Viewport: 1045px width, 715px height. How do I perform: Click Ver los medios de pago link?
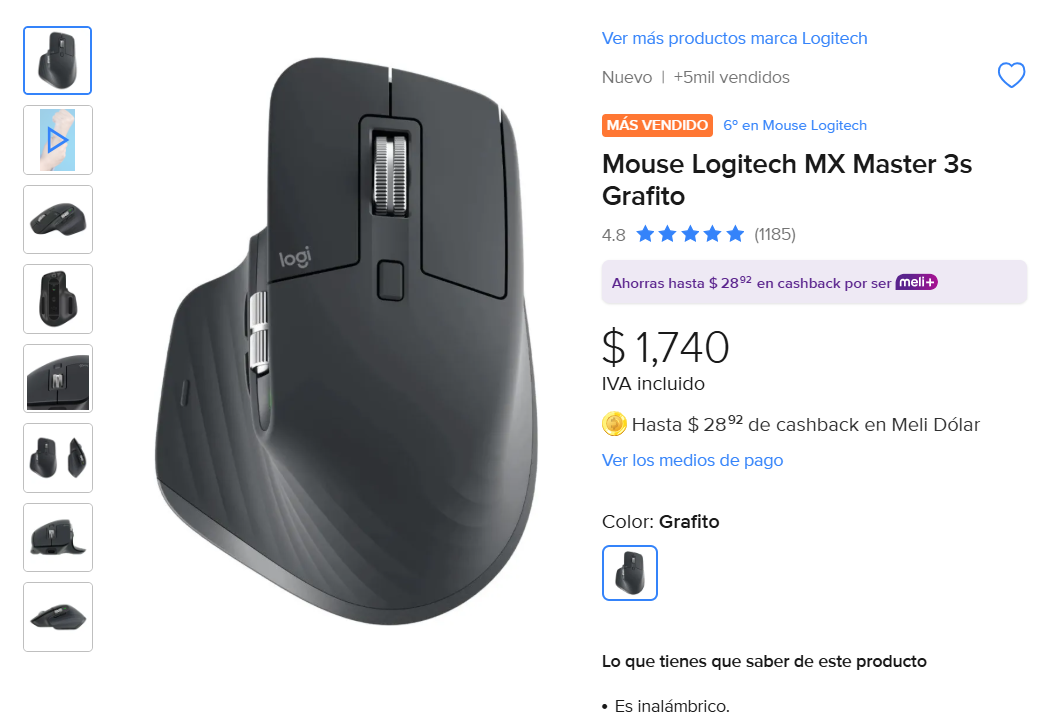pos(692,460)
